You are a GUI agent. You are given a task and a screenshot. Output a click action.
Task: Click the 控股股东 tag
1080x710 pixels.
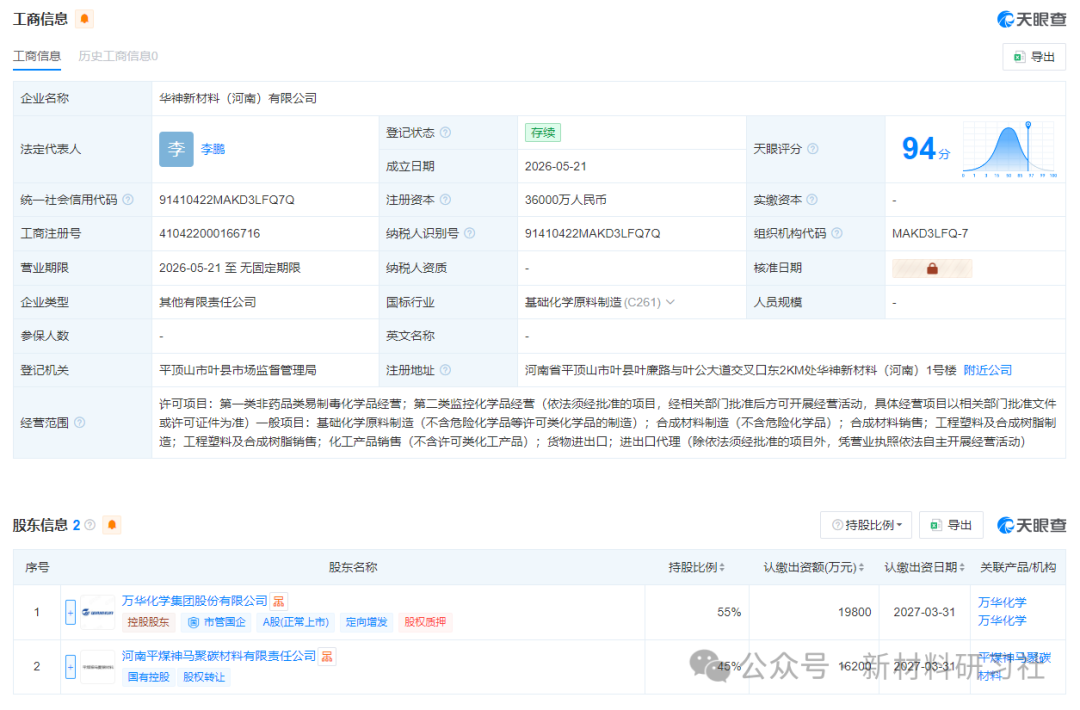(x=148, y=622)
